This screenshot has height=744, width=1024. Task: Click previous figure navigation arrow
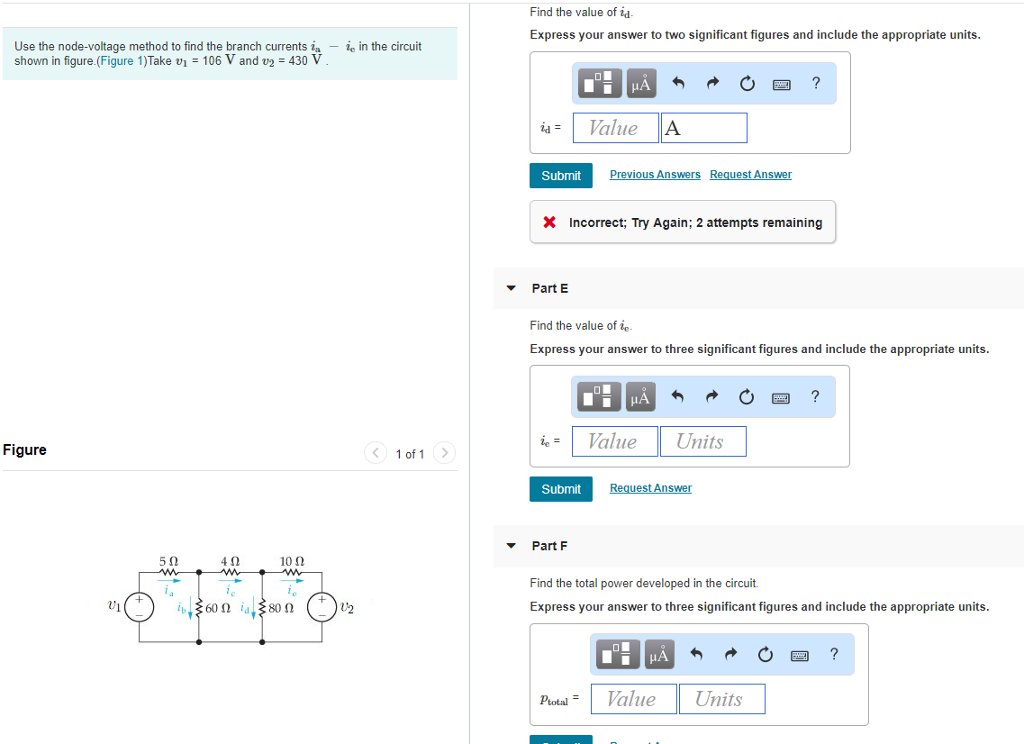point(375,453)
